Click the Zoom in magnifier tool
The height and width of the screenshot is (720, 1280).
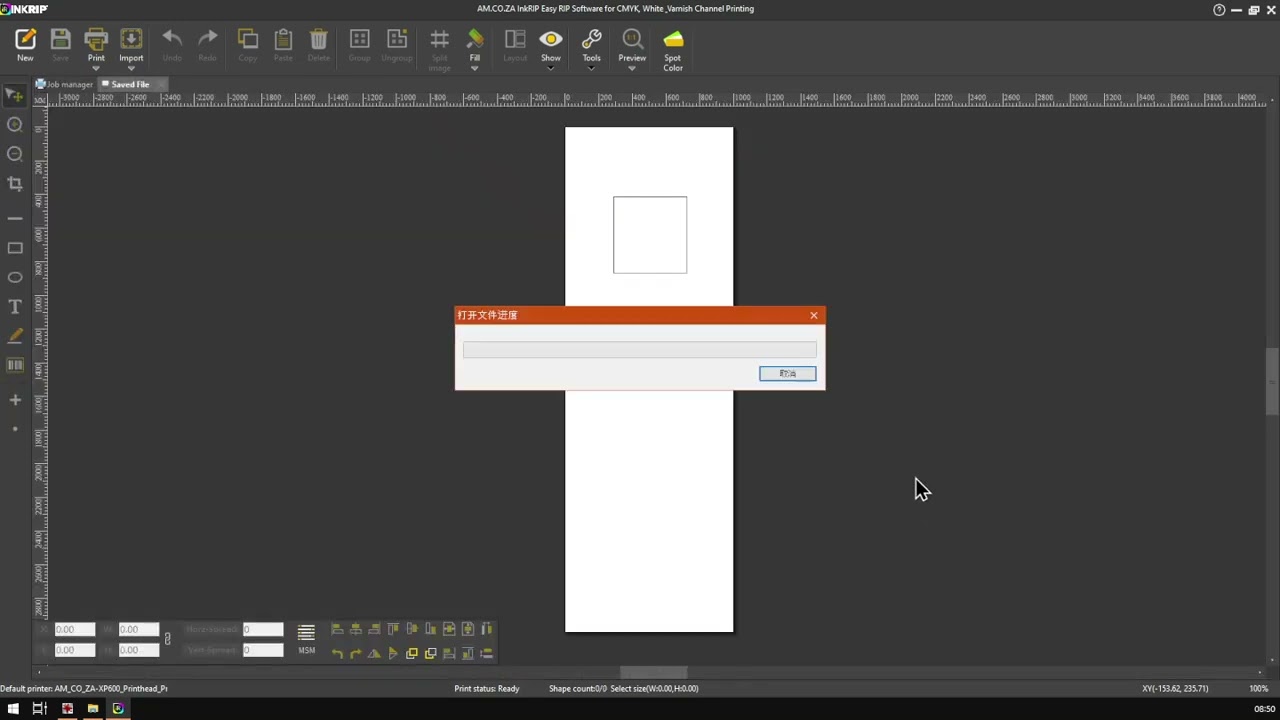pyautogui.click(x=15, y=125)
